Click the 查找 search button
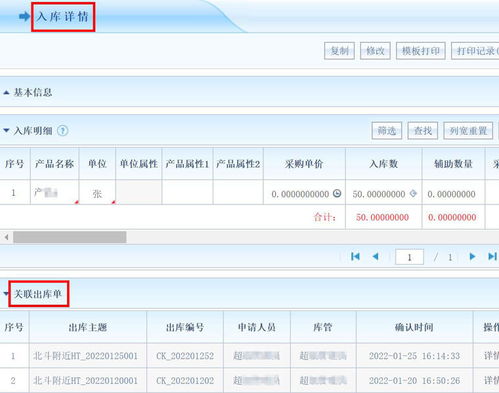The height and width of the screenshot is (393, 499). (423, 131)
